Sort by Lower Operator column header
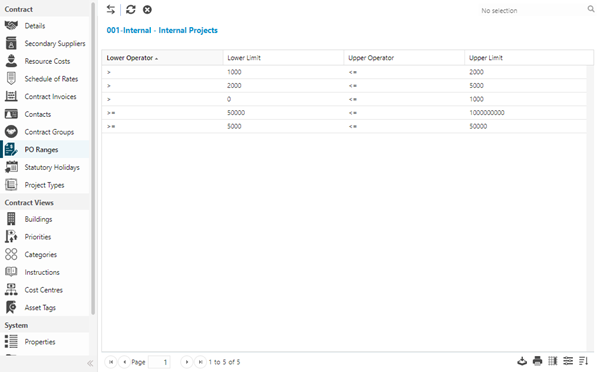Image resolution: width=600 pixels, height=372 pixels. (x=162, y=58)
